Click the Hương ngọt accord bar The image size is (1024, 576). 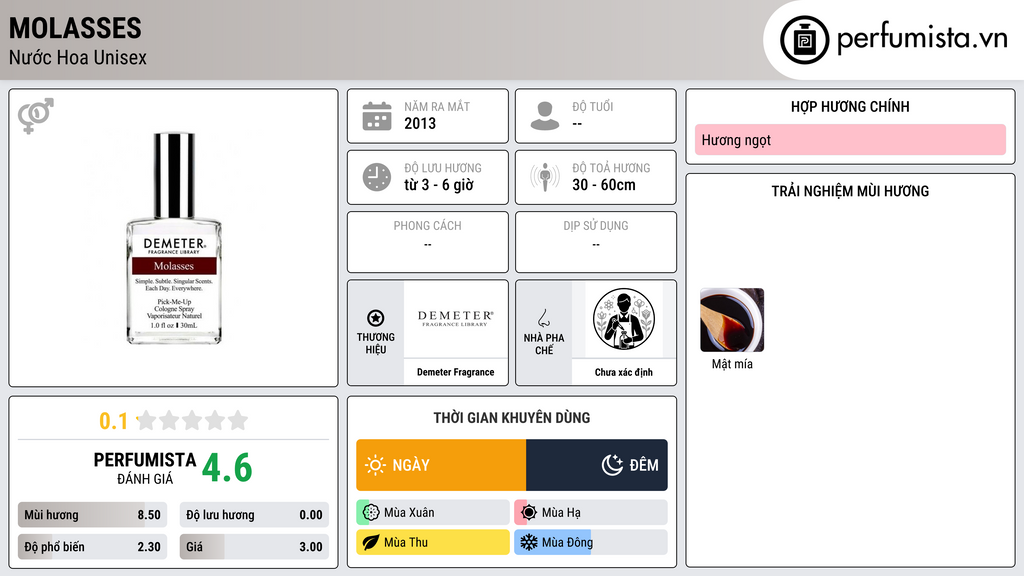tap(850, 140)
